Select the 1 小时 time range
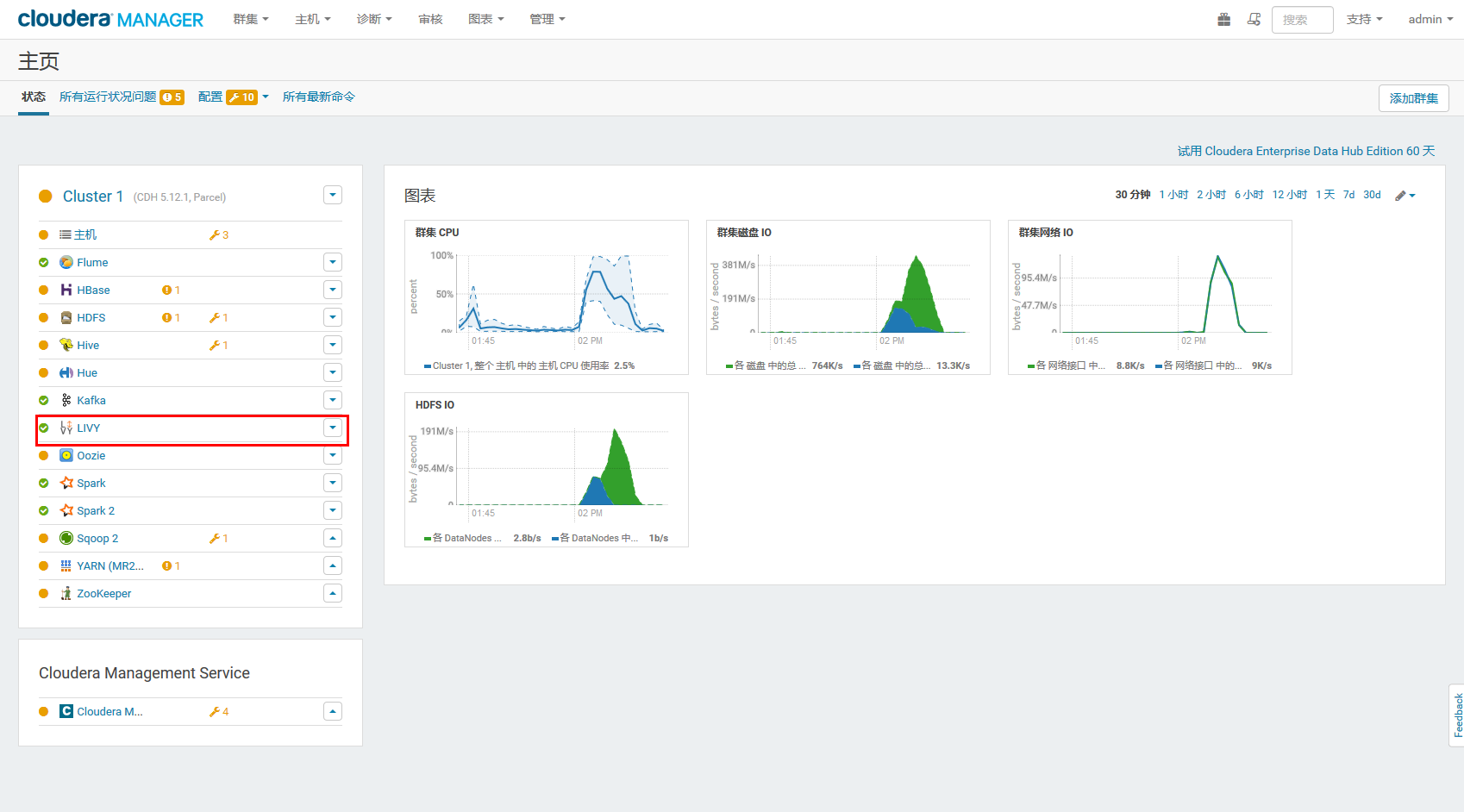 coord(1173,195)
